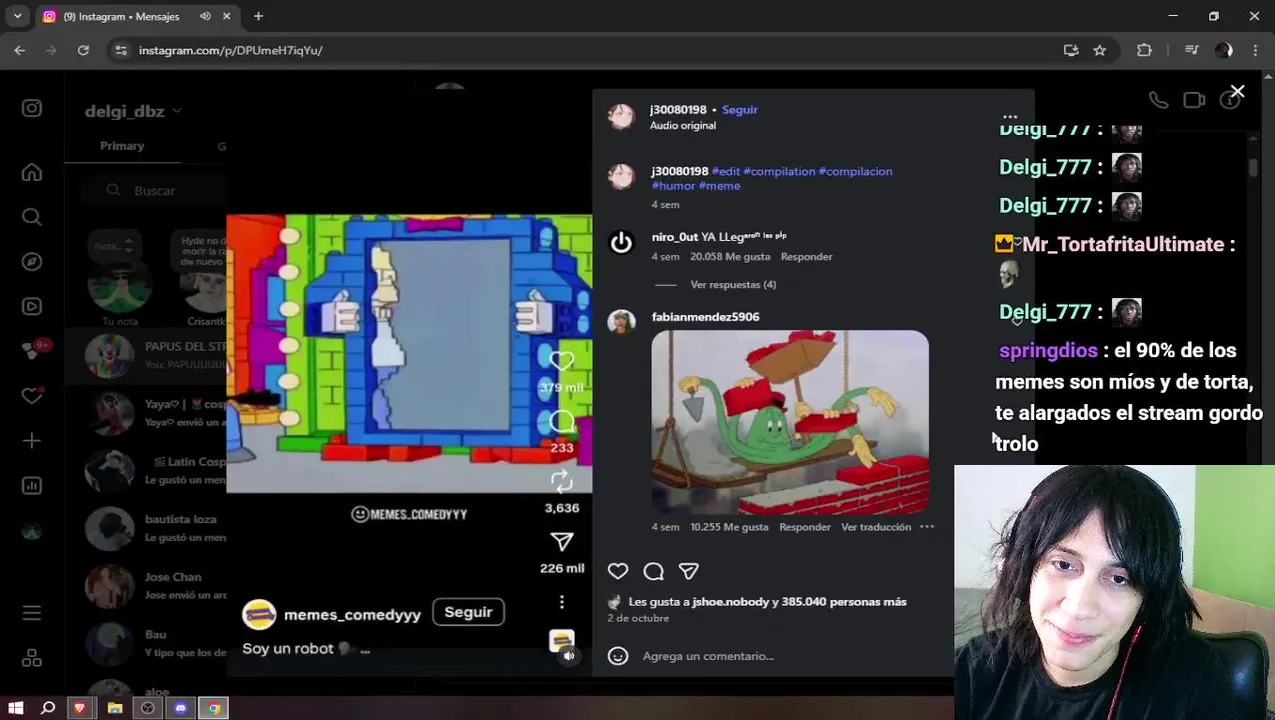Screen dimensions: 1275x720
Task: Like the reel with heart above 379 mil
Action: (x=562, y=361)
